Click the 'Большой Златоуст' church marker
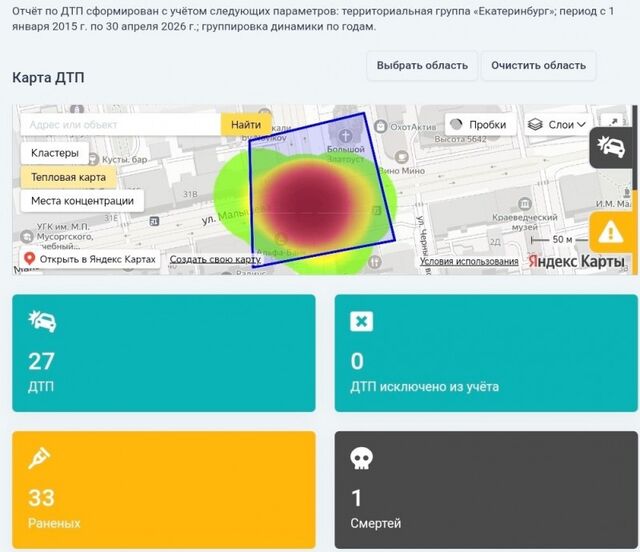Screen dimensions: 640x552 point(345,135)
